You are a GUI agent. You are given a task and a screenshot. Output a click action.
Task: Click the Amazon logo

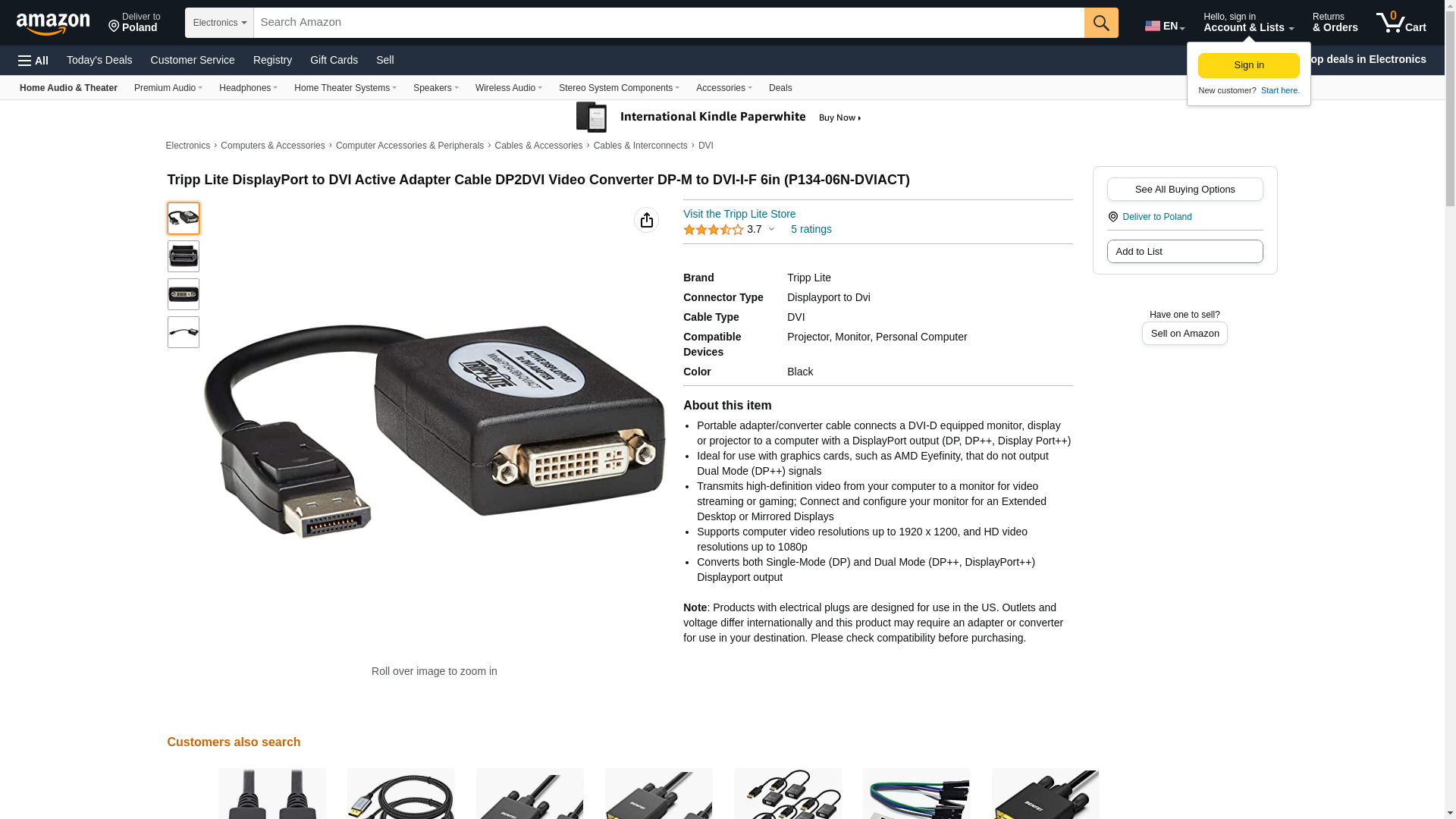(53, 24)
